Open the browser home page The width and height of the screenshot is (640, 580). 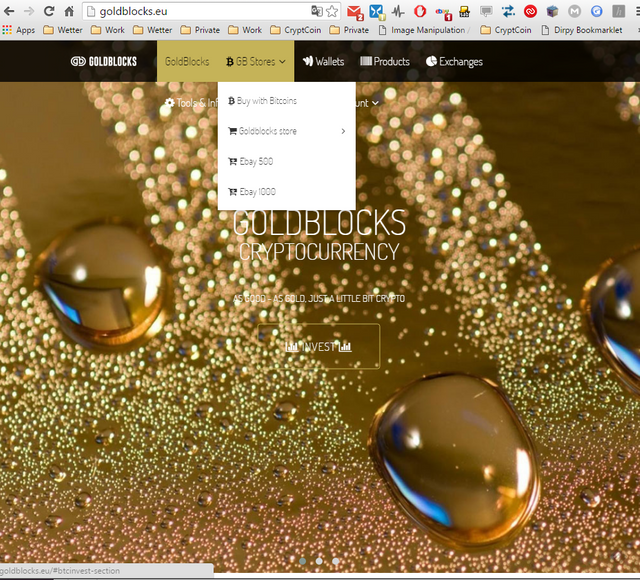69,11
